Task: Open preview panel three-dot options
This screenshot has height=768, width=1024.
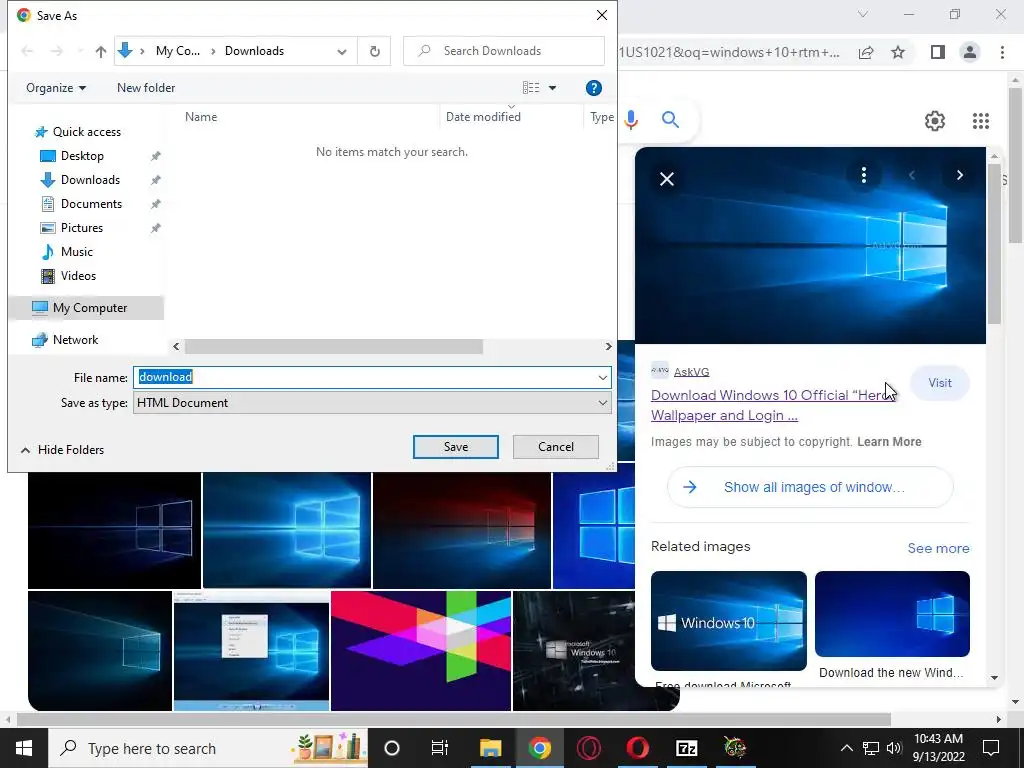Action: pos(863,175)
